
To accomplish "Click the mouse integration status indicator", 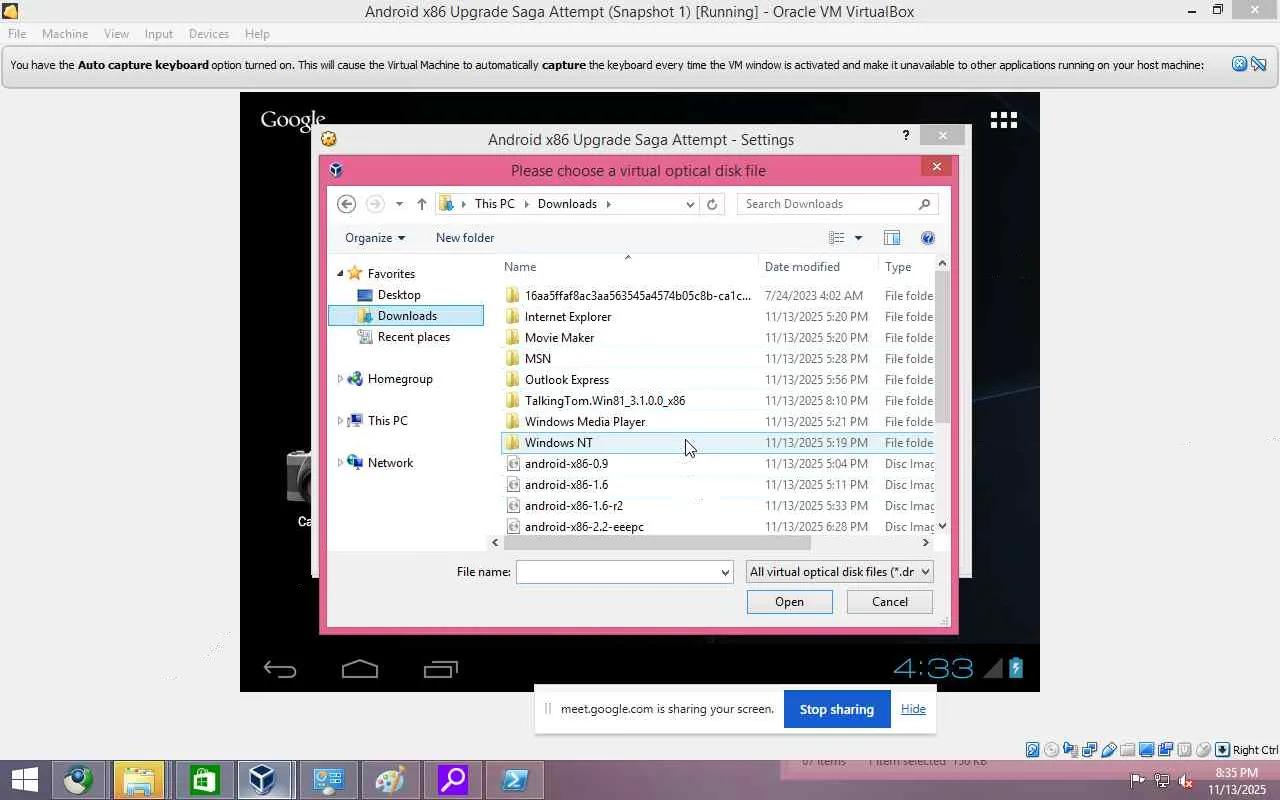I will pos(1204,750).
